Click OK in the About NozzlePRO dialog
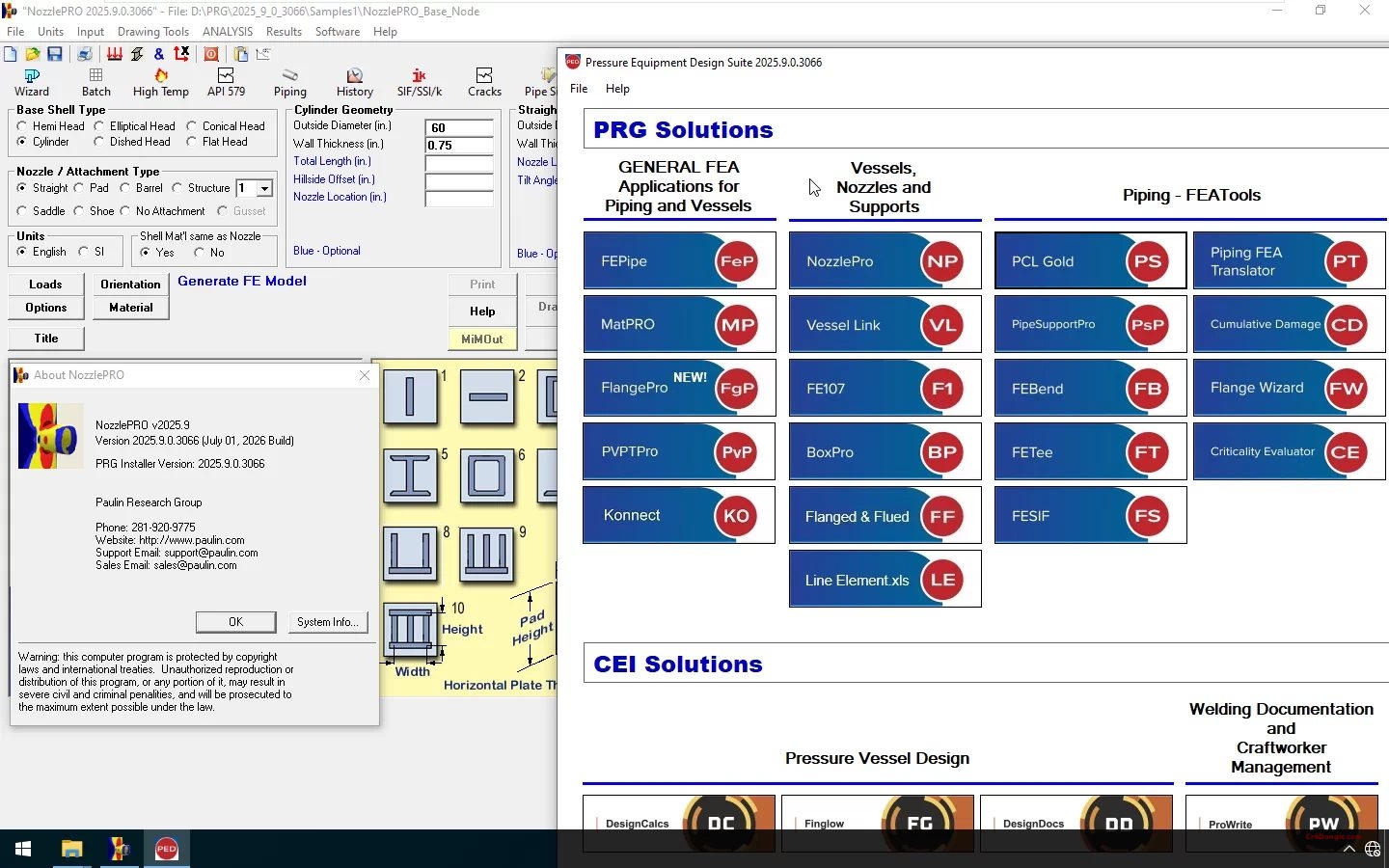Image resolution: width=1389 pixels, height=868 pixels. (236, 622)
